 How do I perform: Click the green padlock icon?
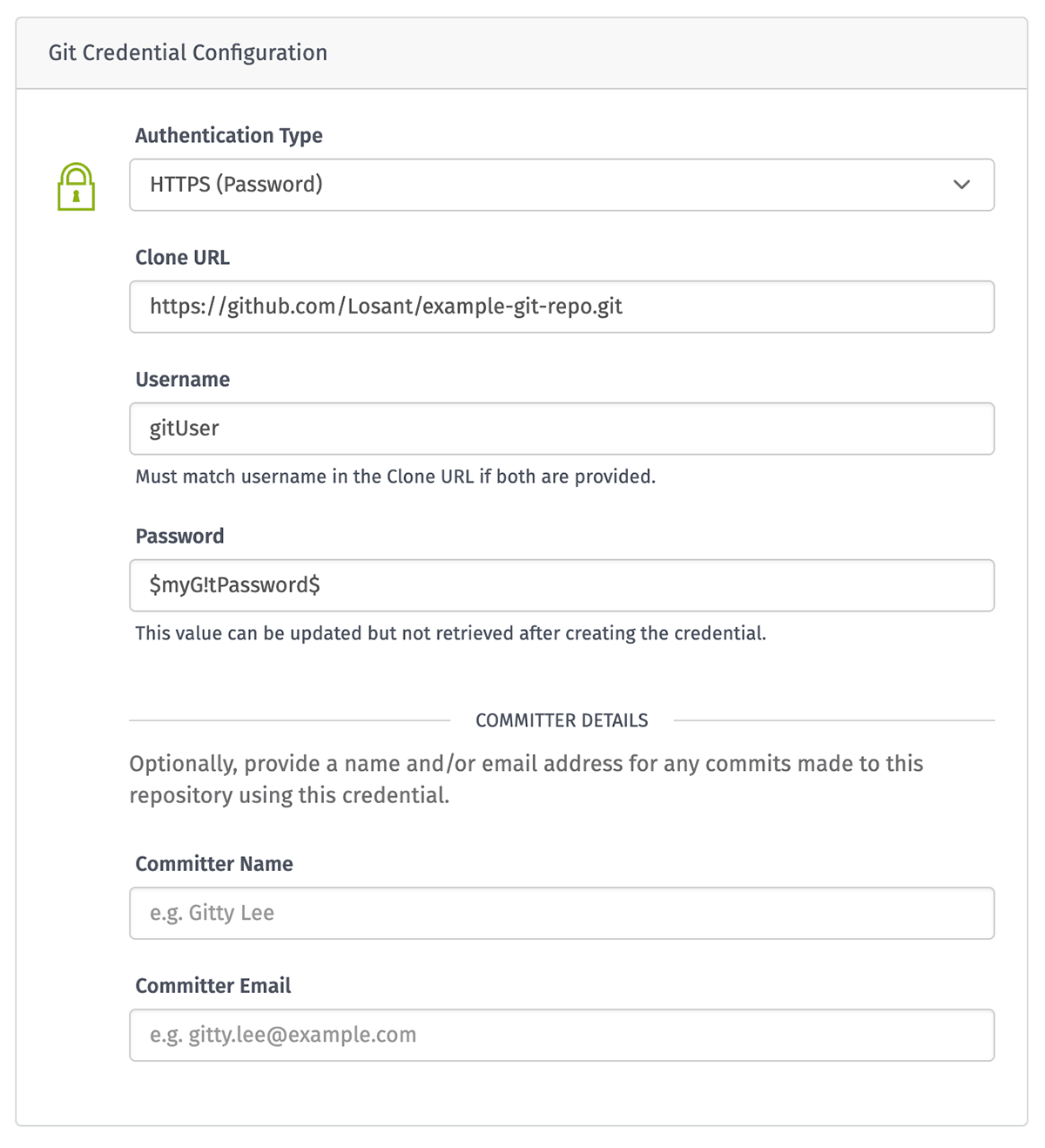click(76, 185)
